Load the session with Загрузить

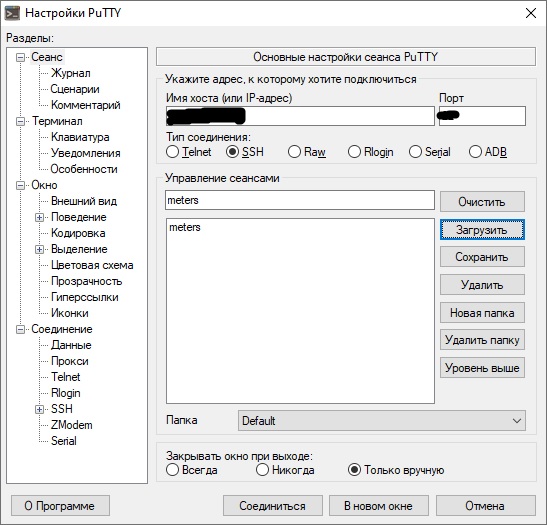pos(482,230)
